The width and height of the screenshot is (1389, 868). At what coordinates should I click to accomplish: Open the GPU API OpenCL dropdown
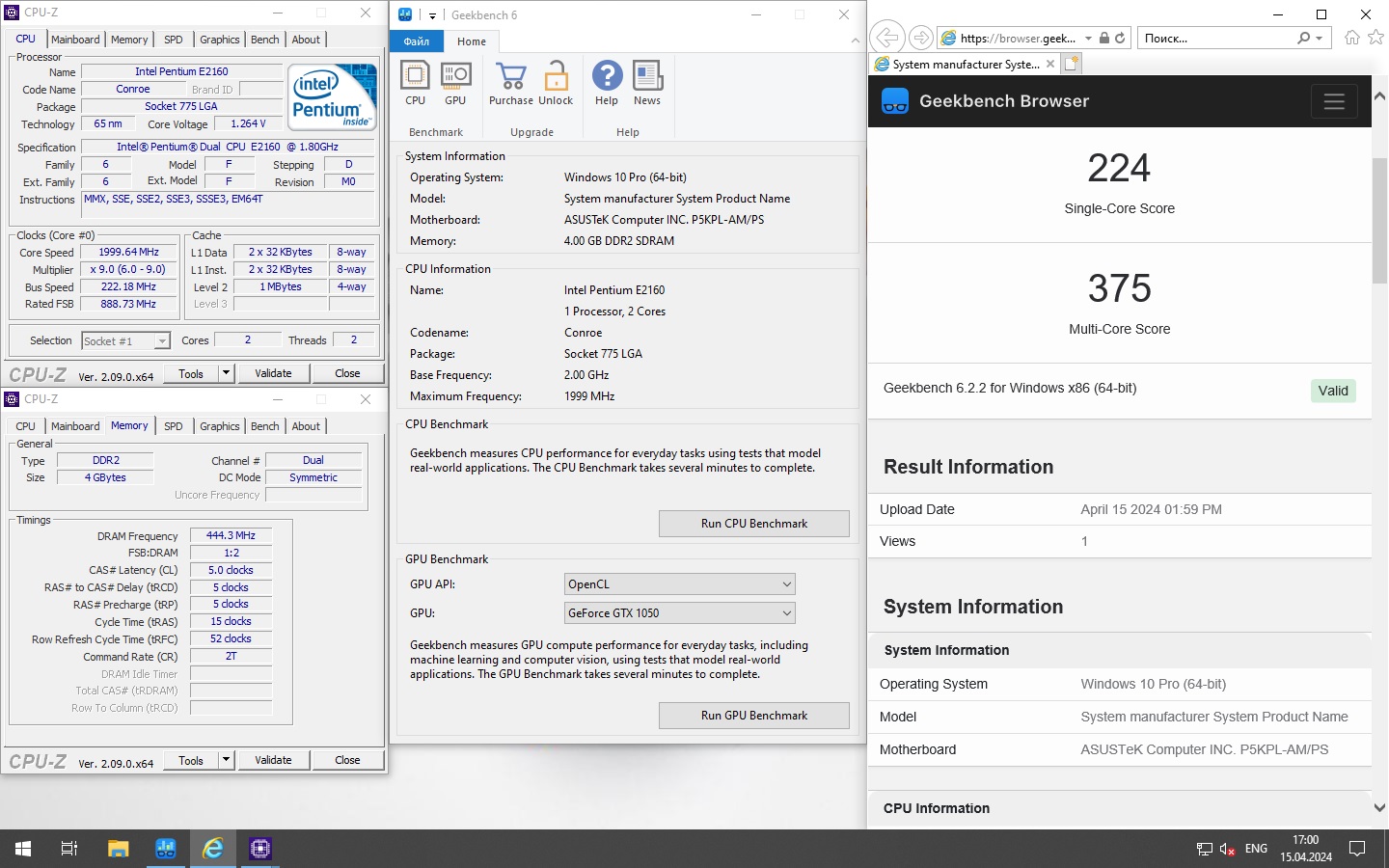680,584
